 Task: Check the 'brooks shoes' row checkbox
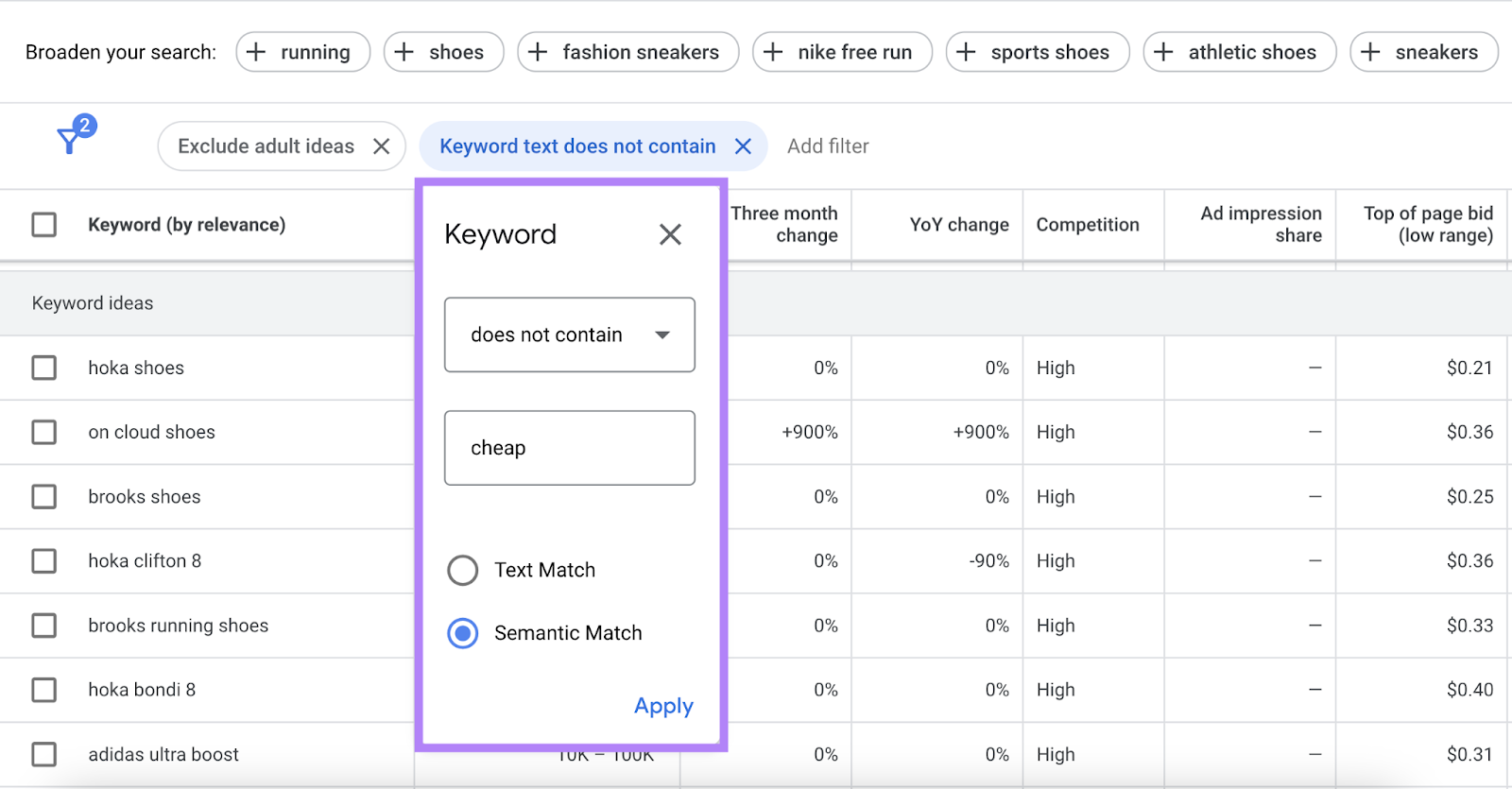pyautogui.click(x=44, y=497)
